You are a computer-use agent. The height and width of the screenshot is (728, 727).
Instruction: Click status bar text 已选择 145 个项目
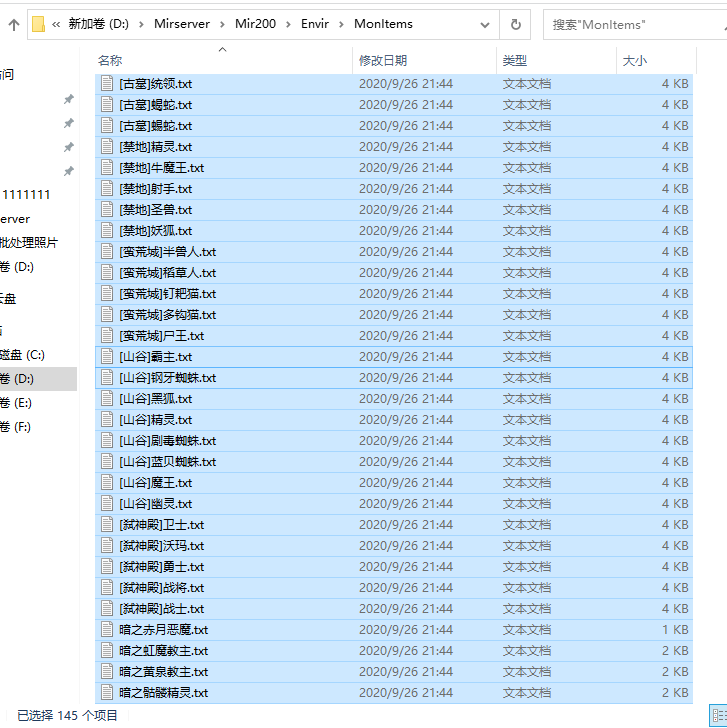pyautogui.click(x=67, y=715)
